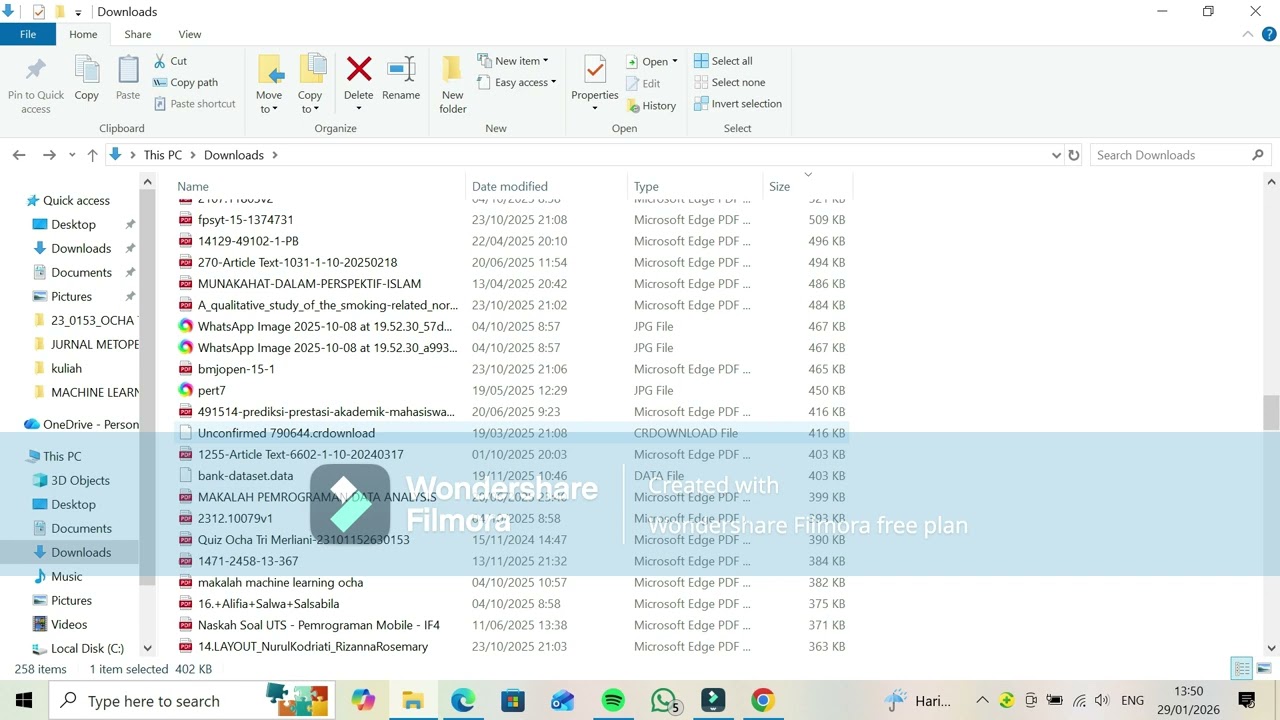Open the File menu
The image size is (1280, 720).
point(28,34)
